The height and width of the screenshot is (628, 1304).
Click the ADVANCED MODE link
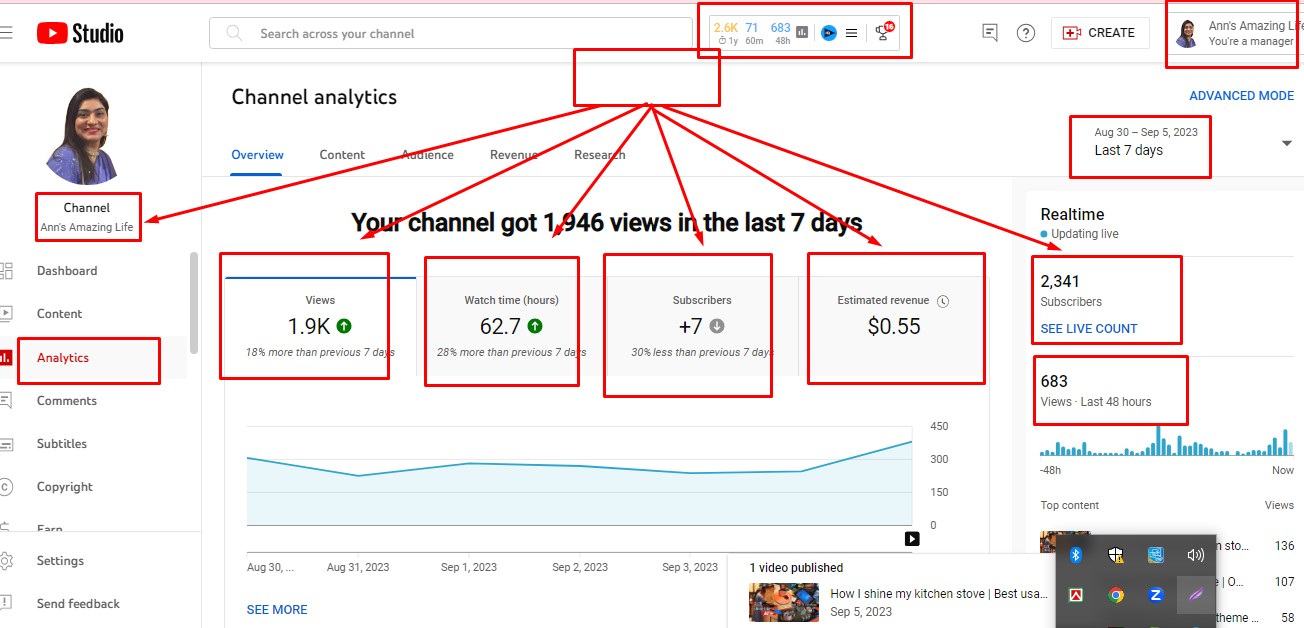pos(1241,96)
